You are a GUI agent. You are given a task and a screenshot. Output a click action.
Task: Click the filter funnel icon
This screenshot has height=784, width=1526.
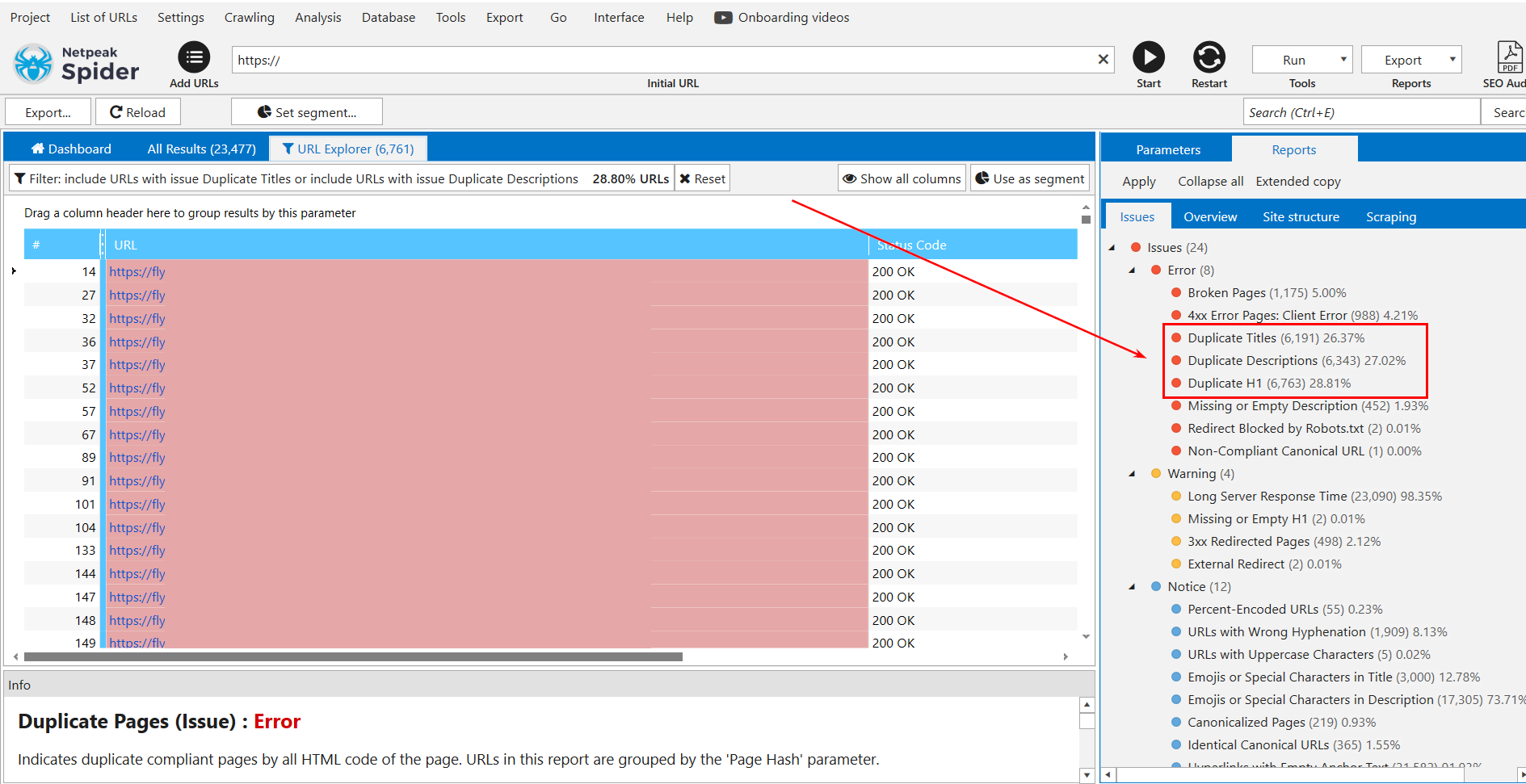point(20,178)
